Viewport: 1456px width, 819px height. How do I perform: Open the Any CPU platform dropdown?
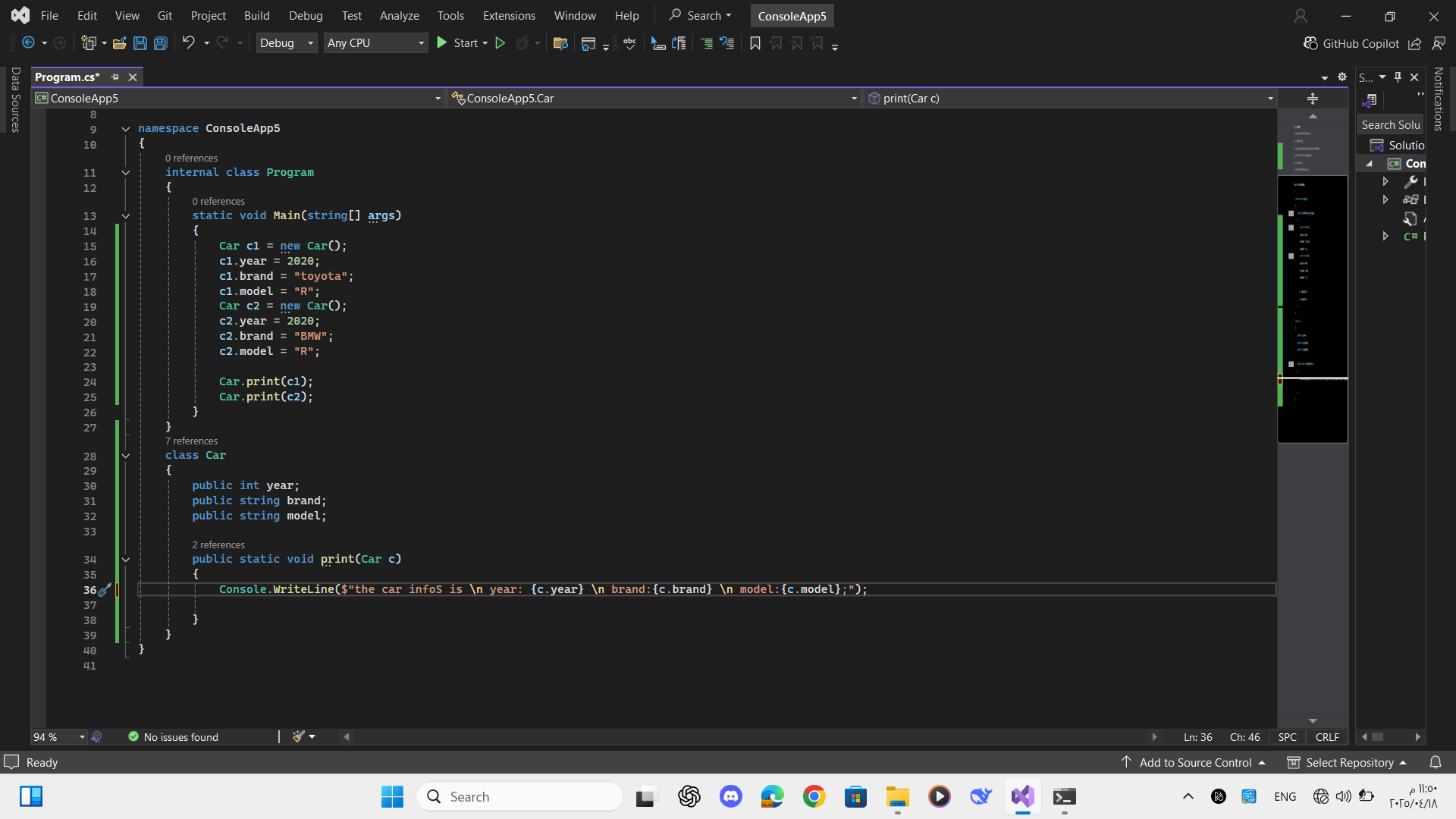coord(375,43)
